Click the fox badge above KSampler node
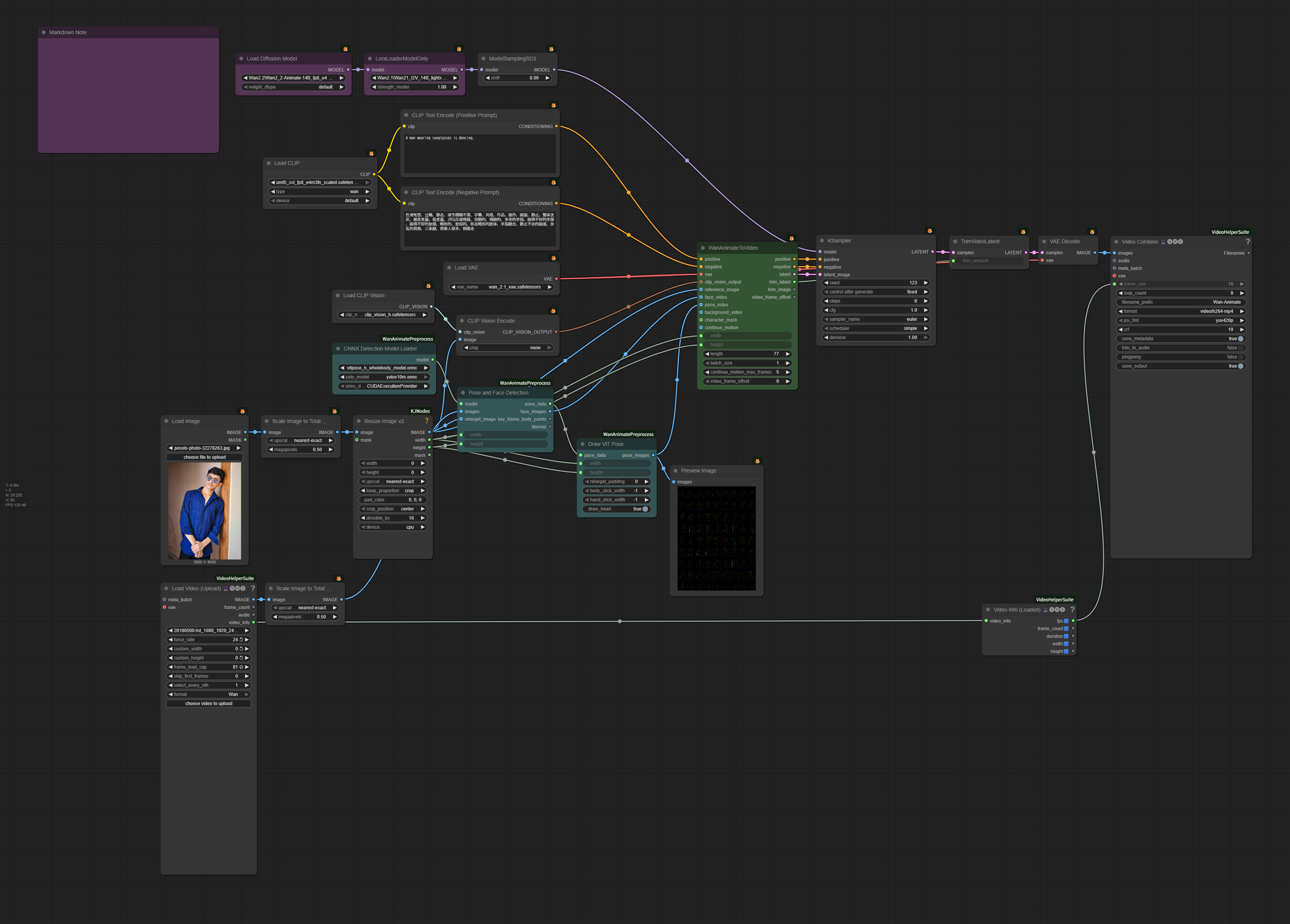The height and width of the screenshot is (924, 1290). click(x=930, y=231)
